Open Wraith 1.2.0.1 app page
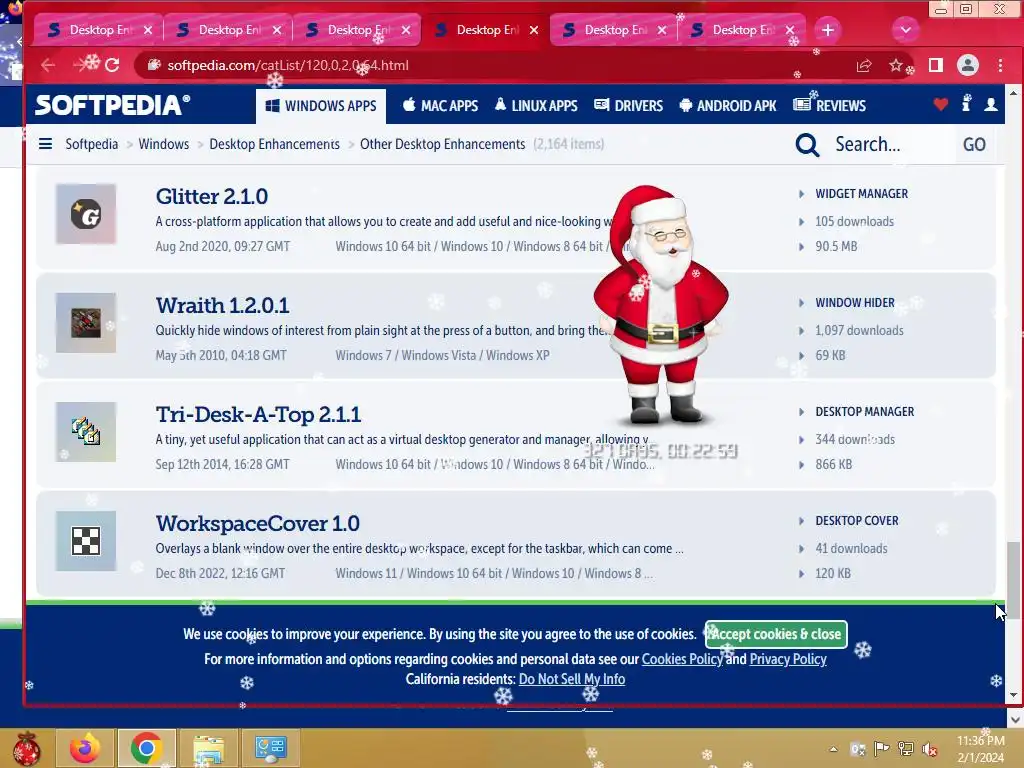 222,305
